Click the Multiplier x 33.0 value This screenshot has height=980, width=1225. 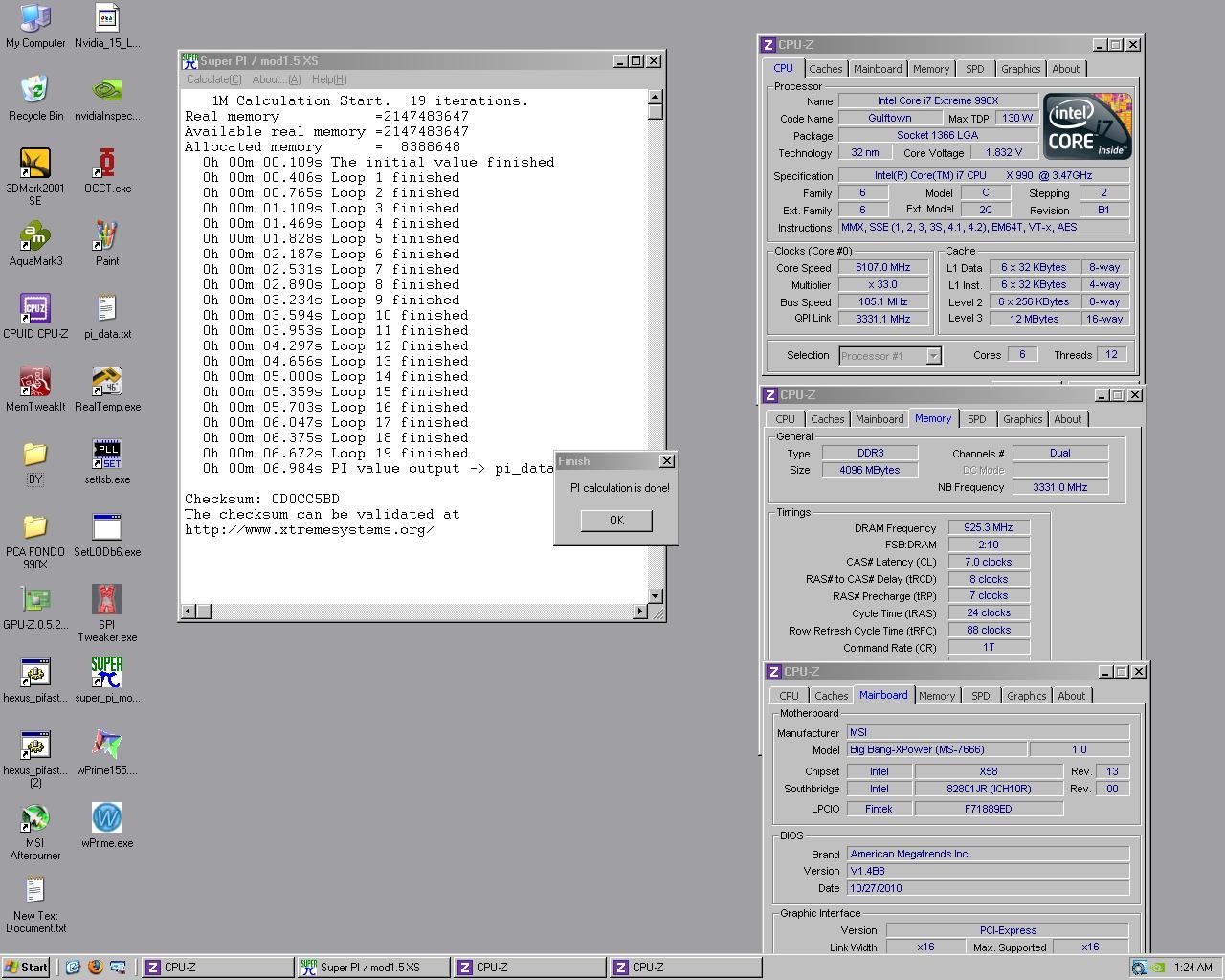point(882,285)
